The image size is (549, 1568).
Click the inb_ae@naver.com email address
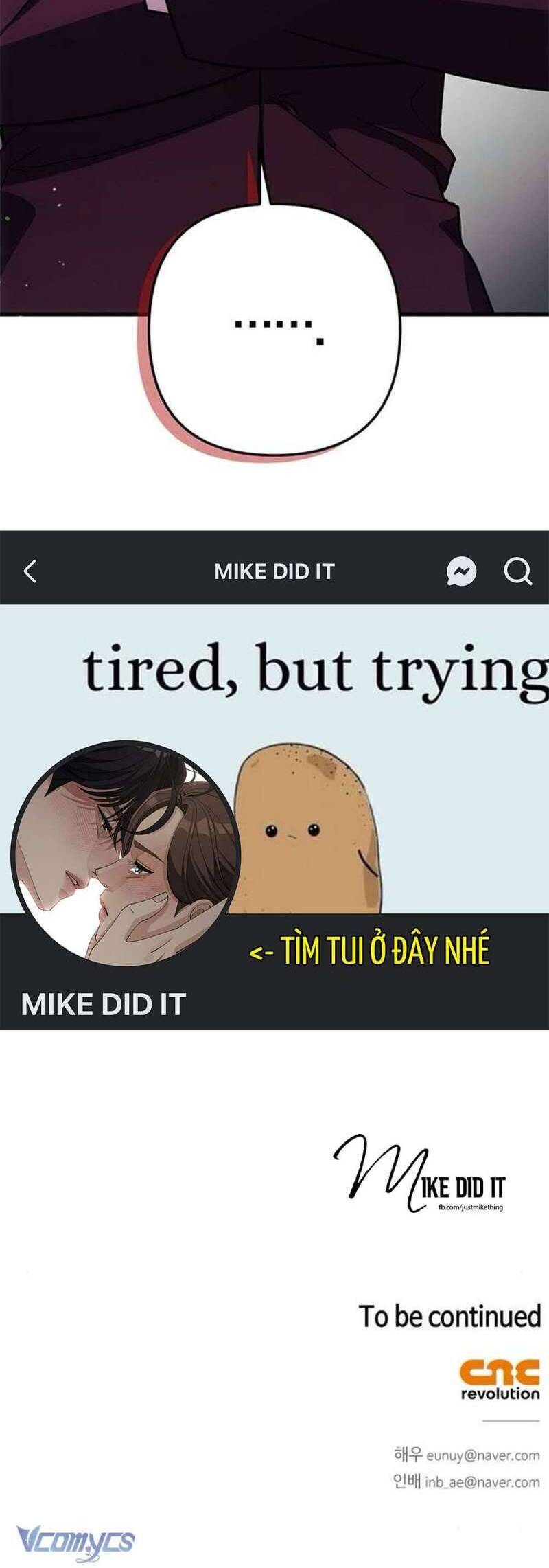482,1482
